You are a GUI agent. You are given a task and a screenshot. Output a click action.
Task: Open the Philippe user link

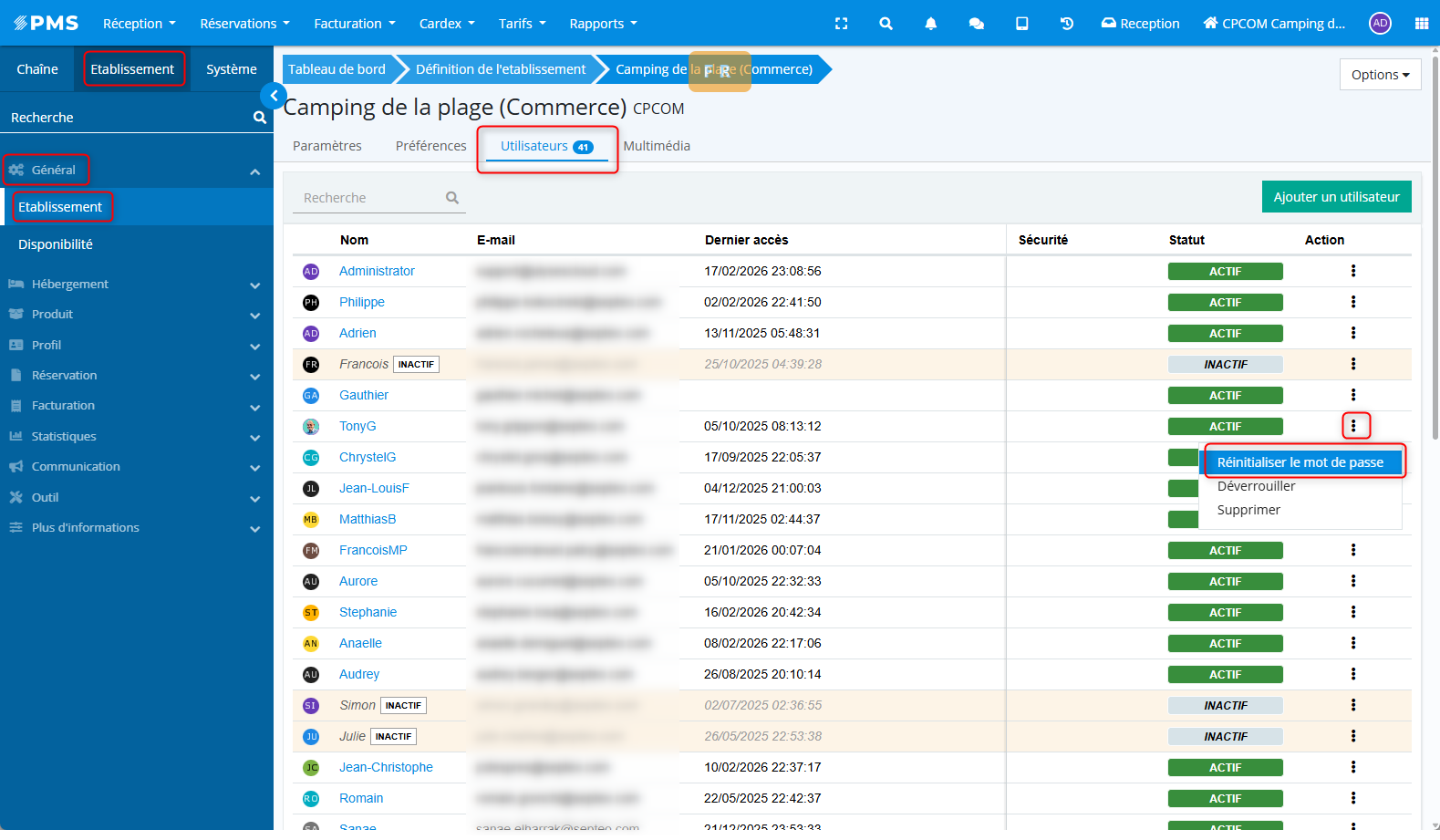click(362, 302)
